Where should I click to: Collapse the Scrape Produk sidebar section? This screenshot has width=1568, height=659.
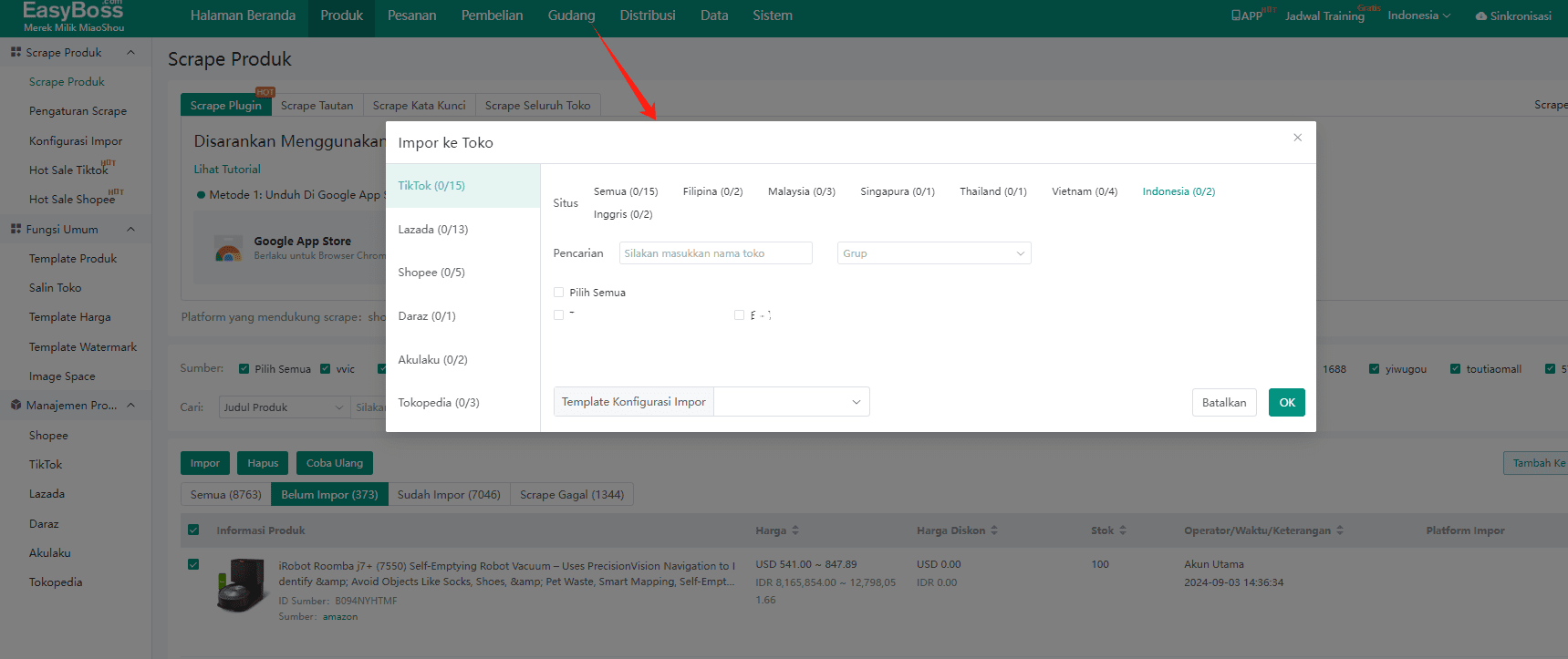point(130,52)
